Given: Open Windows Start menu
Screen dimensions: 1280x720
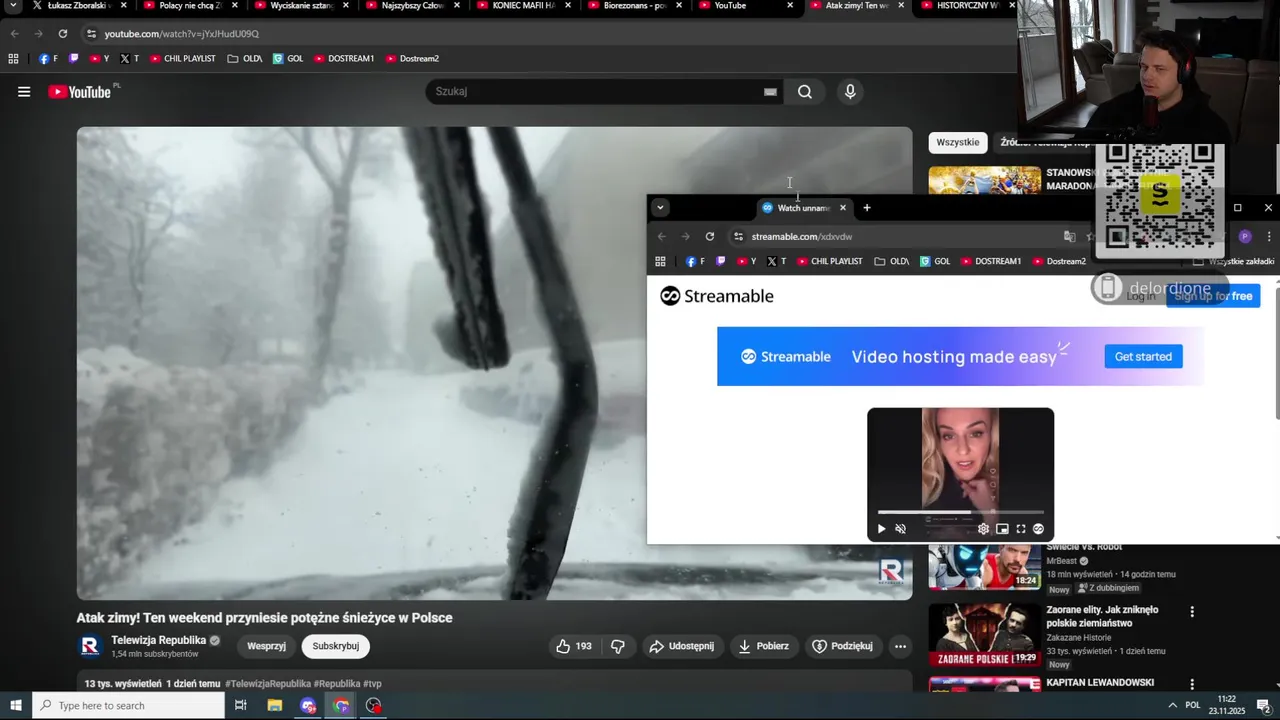Looking at the screenshot, I should 16,706.
